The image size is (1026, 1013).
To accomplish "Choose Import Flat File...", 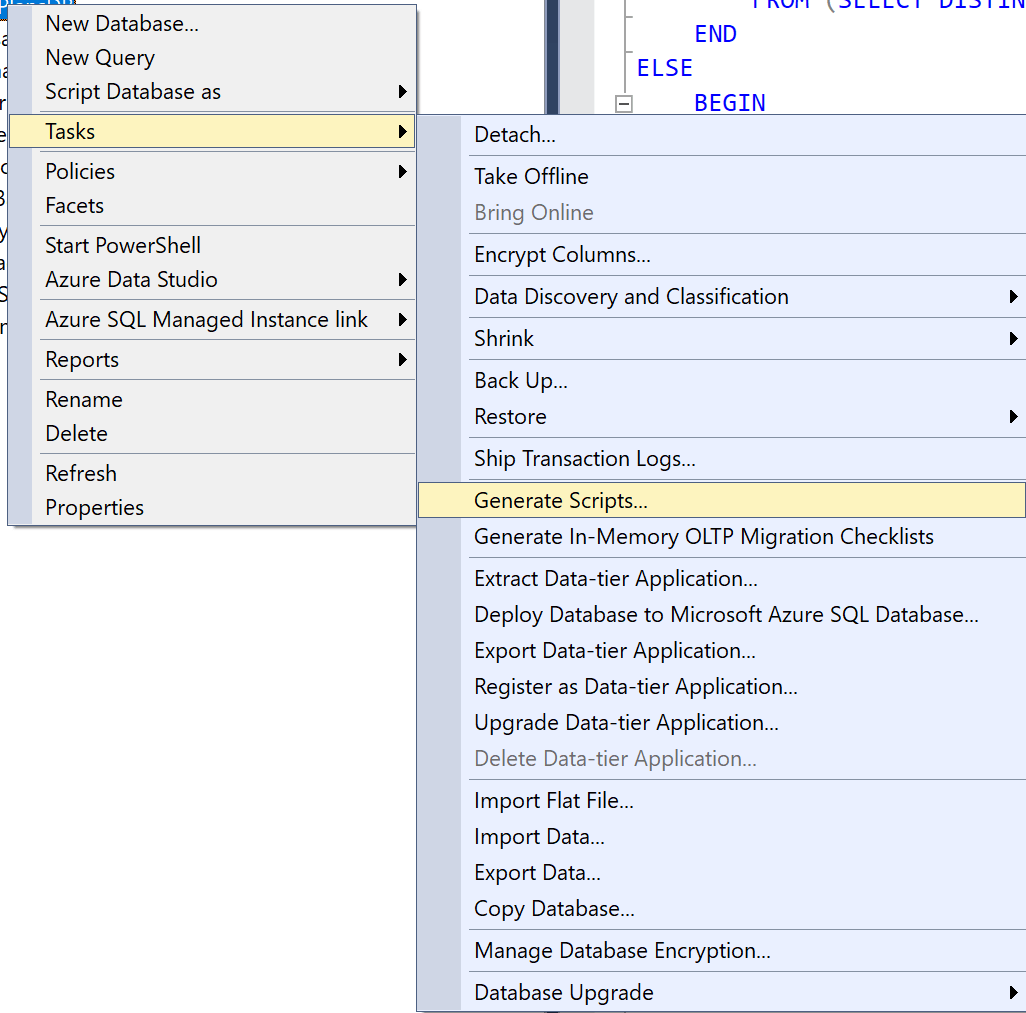I will tap(722, 800).
